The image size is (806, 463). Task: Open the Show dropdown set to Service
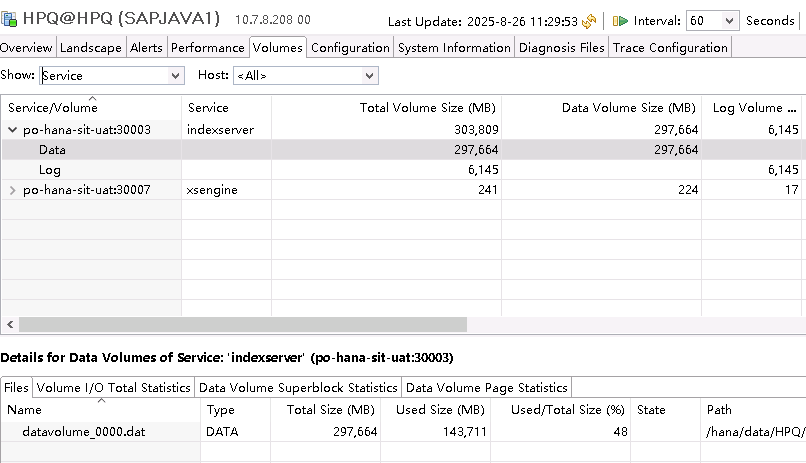pyautogui.click(x=112, y=75)
